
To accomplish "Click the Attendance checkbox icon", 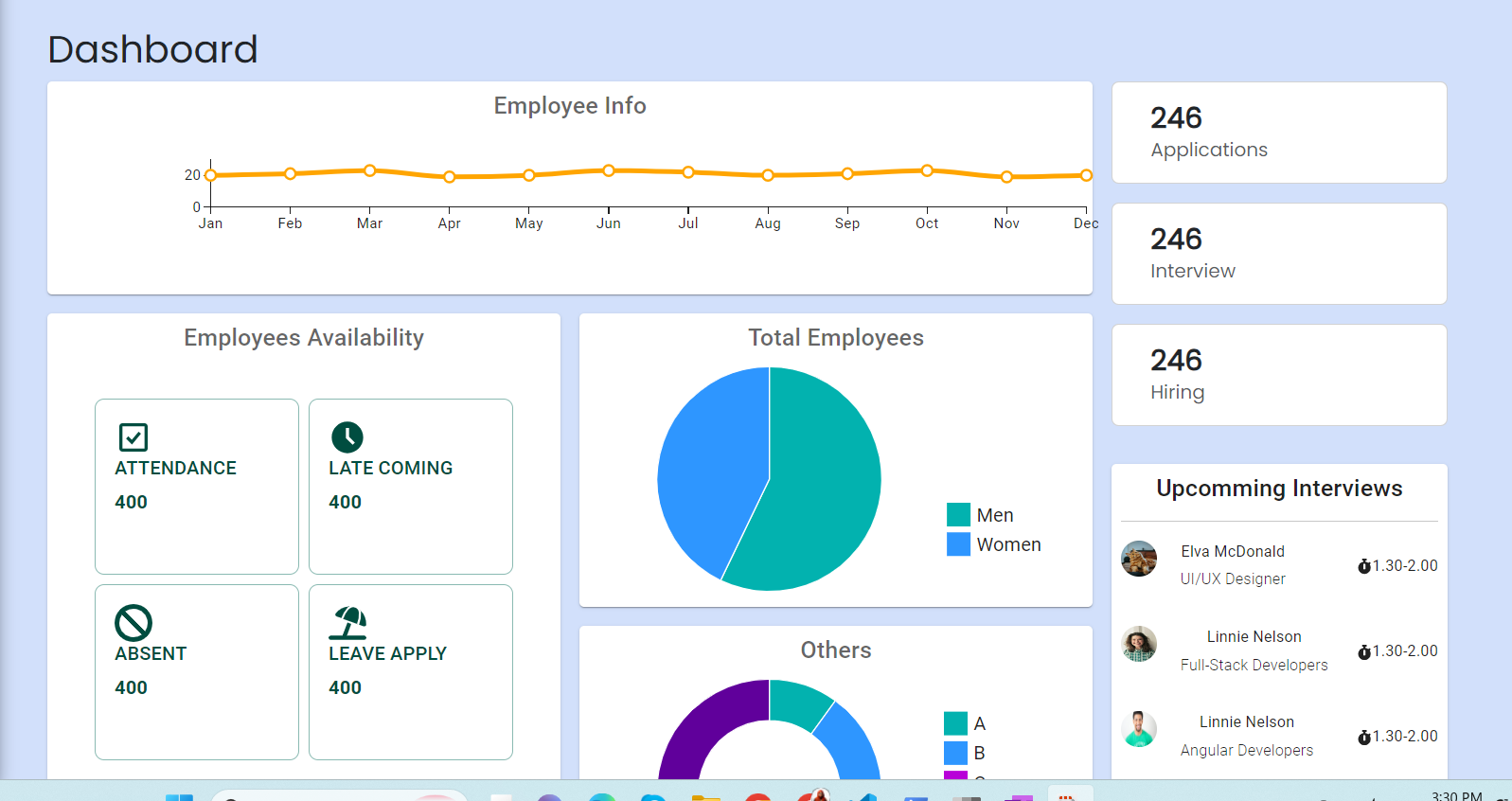I will coord(133,437).
